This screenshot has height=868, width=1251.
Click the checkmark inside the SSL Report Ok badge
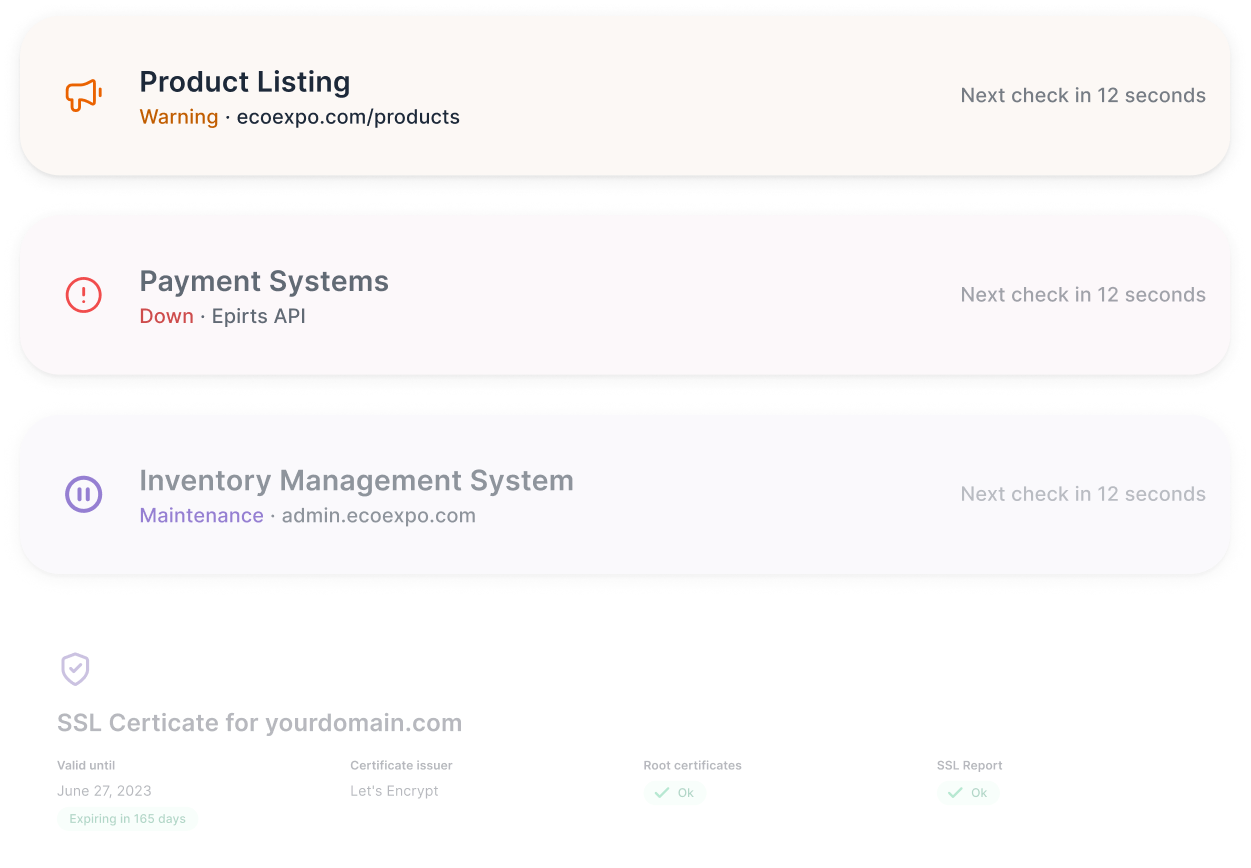pyautogui.click(x=954, y=792)
